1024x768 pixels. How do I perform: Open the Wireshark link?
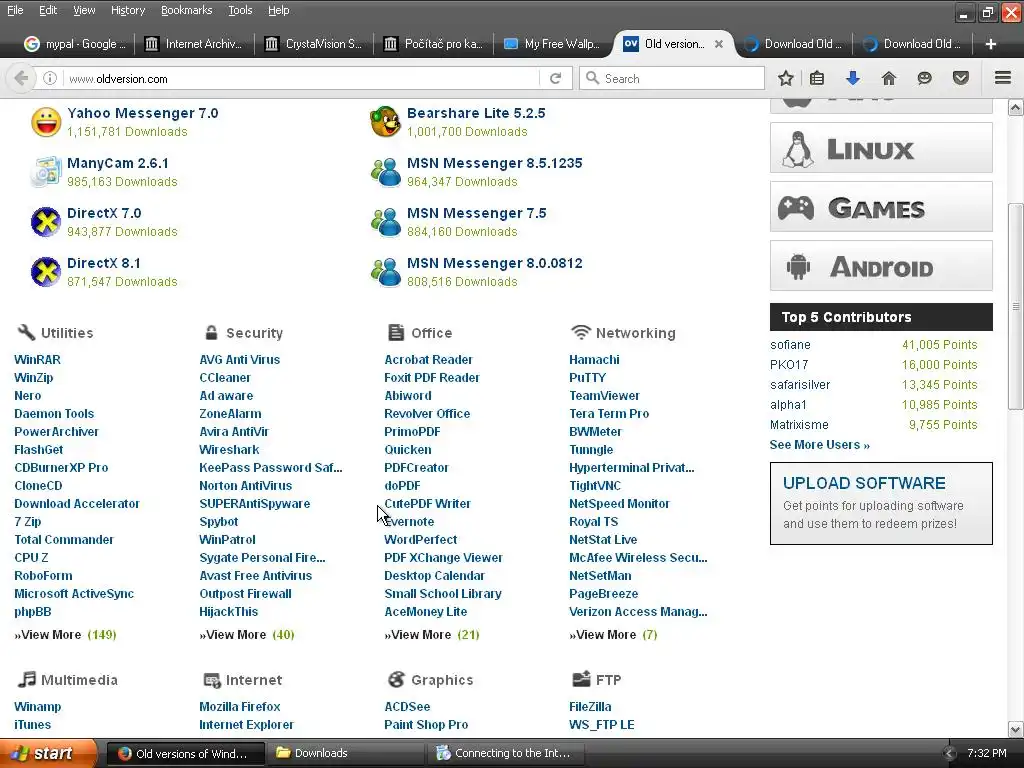pyautogui.click(x=229, y=450)
